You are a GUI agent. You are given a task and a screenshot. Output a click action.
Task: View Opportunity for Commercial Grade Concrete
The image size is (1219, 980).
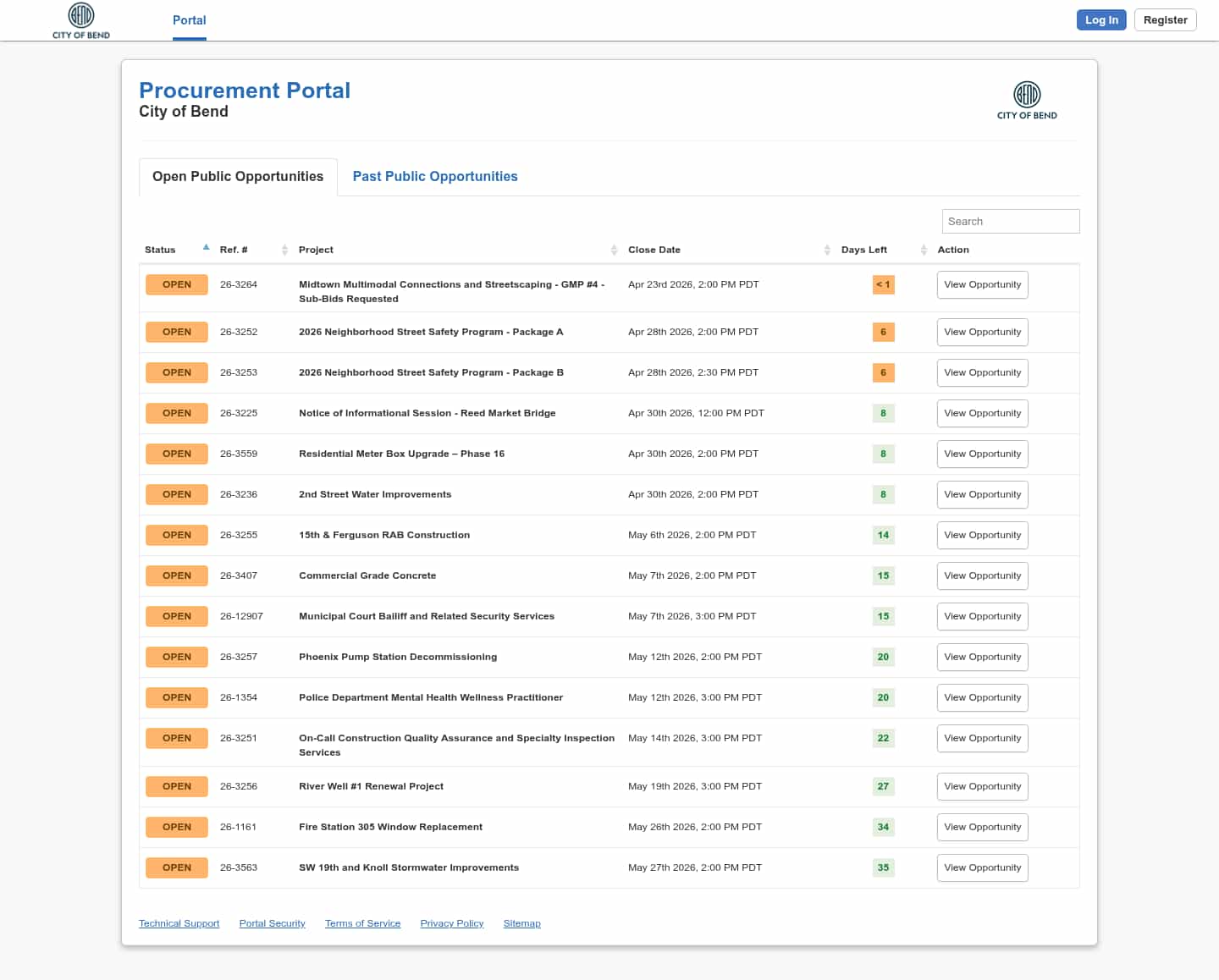[x=982, y=575]
